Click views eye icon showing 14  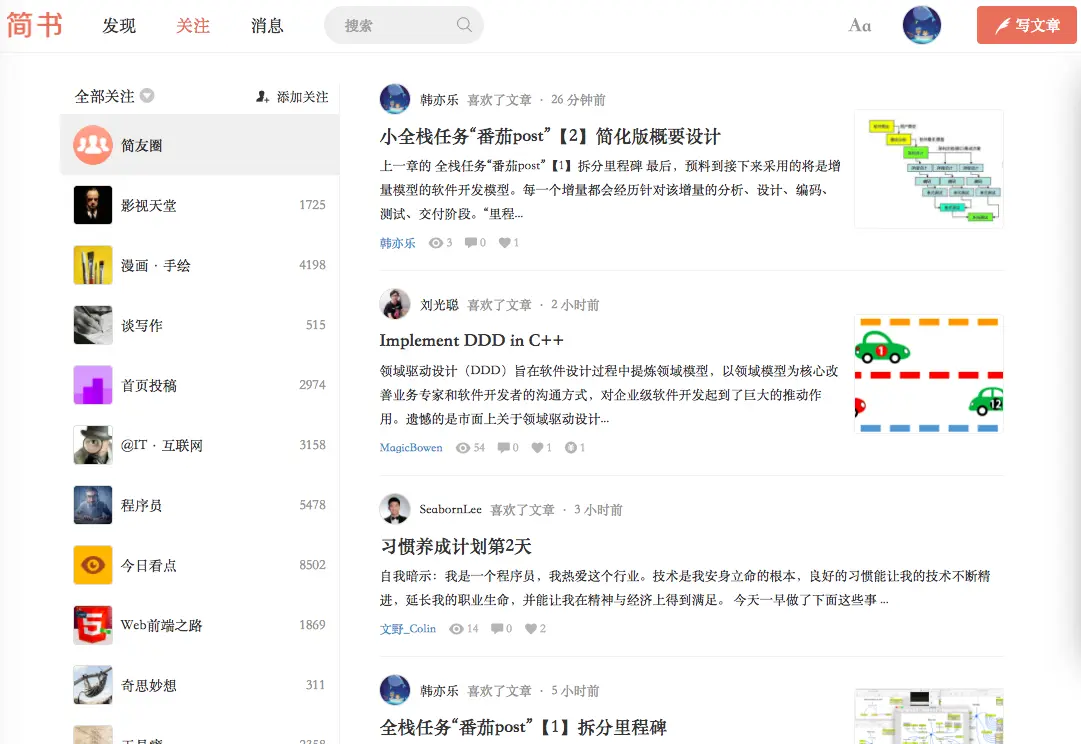pos(456,629)
